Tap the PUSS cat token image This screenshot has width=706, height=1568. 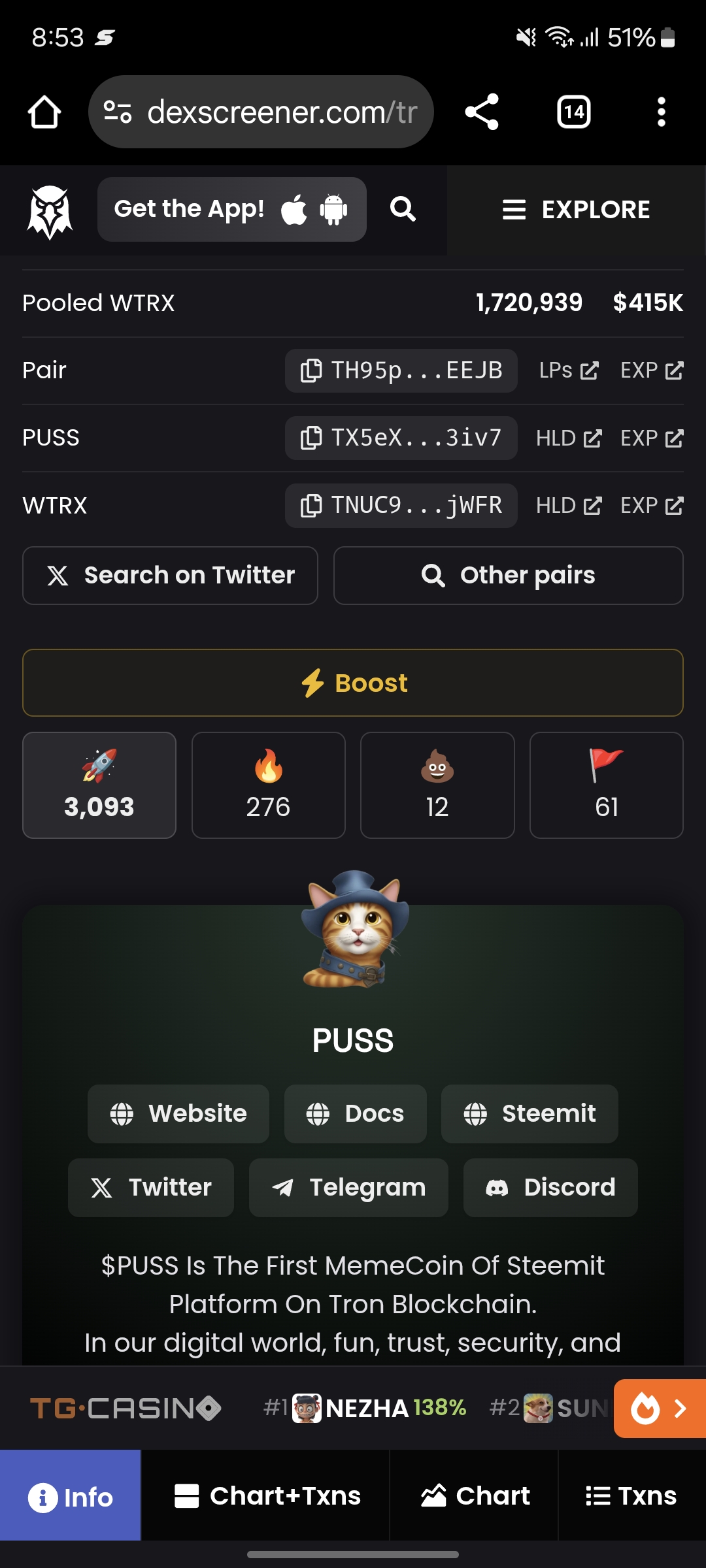tap(354, 928)
